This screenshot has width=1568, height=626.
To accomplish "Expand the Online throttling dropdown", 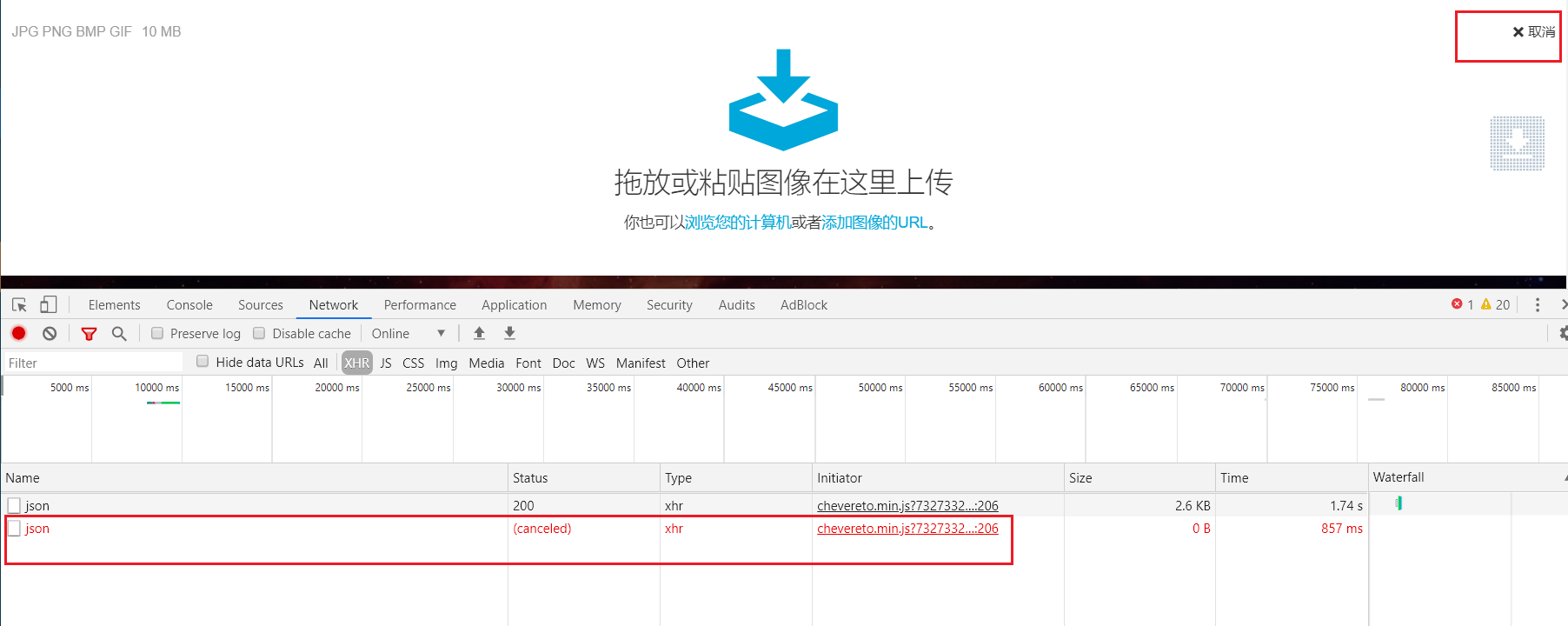I will pos(409,334).
